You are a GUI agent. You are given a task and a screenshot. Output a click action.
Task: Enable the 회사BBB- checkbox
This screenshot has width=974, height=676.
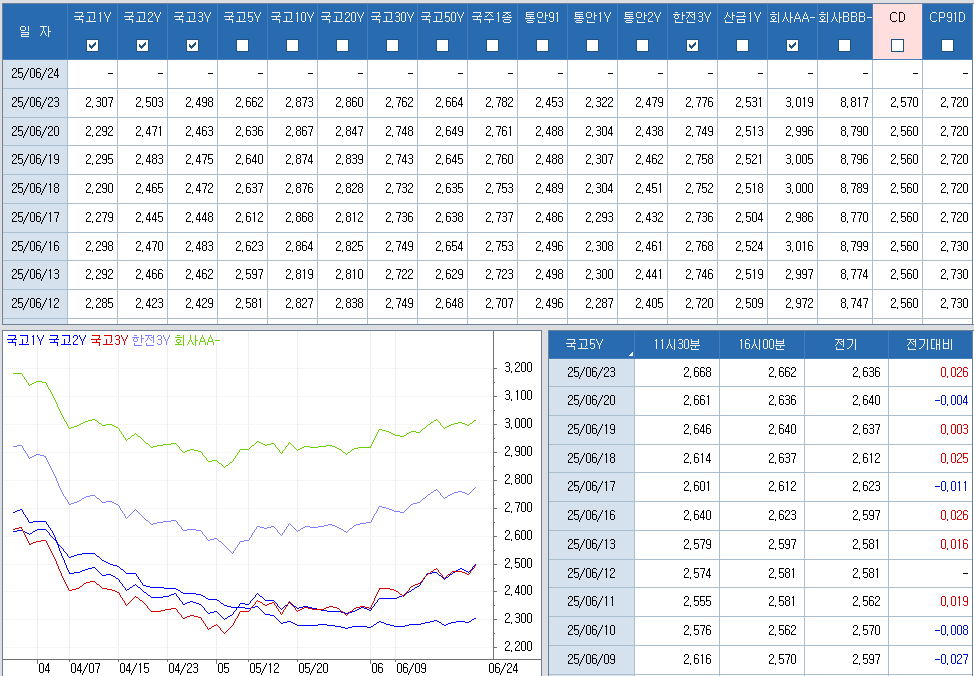click(x=845, y=45)
